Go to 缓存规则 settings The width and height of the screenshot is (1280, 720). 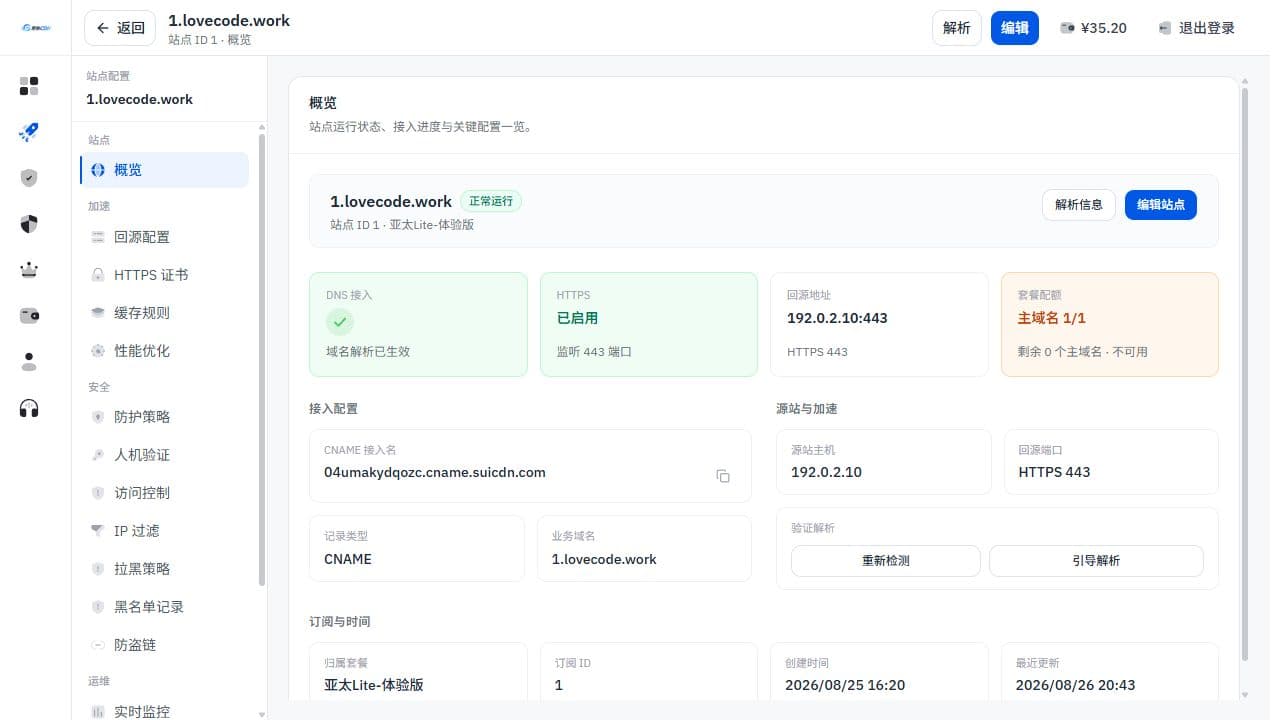(x=164, y=313)
